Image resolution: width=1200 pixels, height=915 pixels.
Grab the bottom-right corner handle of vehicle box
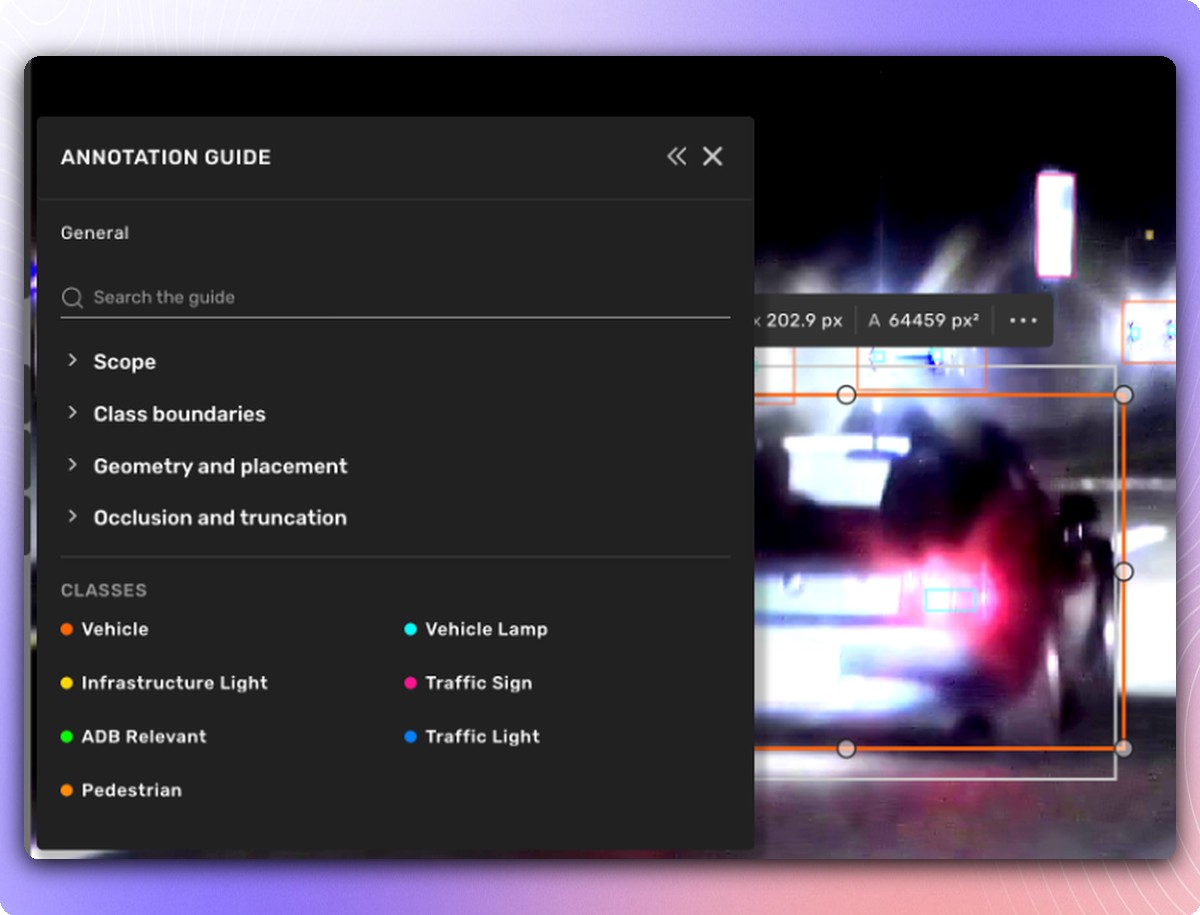(x=1124, y=748)
